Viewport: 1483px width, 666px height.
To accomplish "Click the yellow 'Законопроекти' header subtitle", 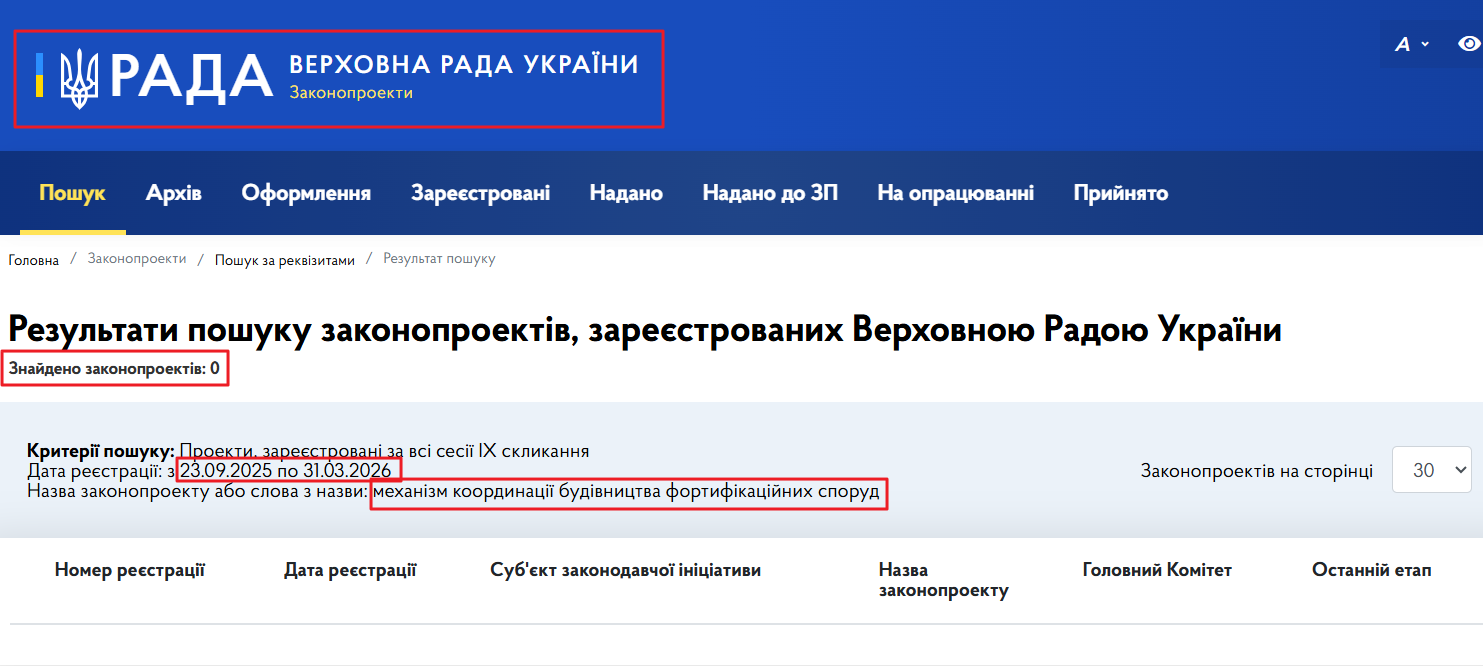I will tap(351, 93).
